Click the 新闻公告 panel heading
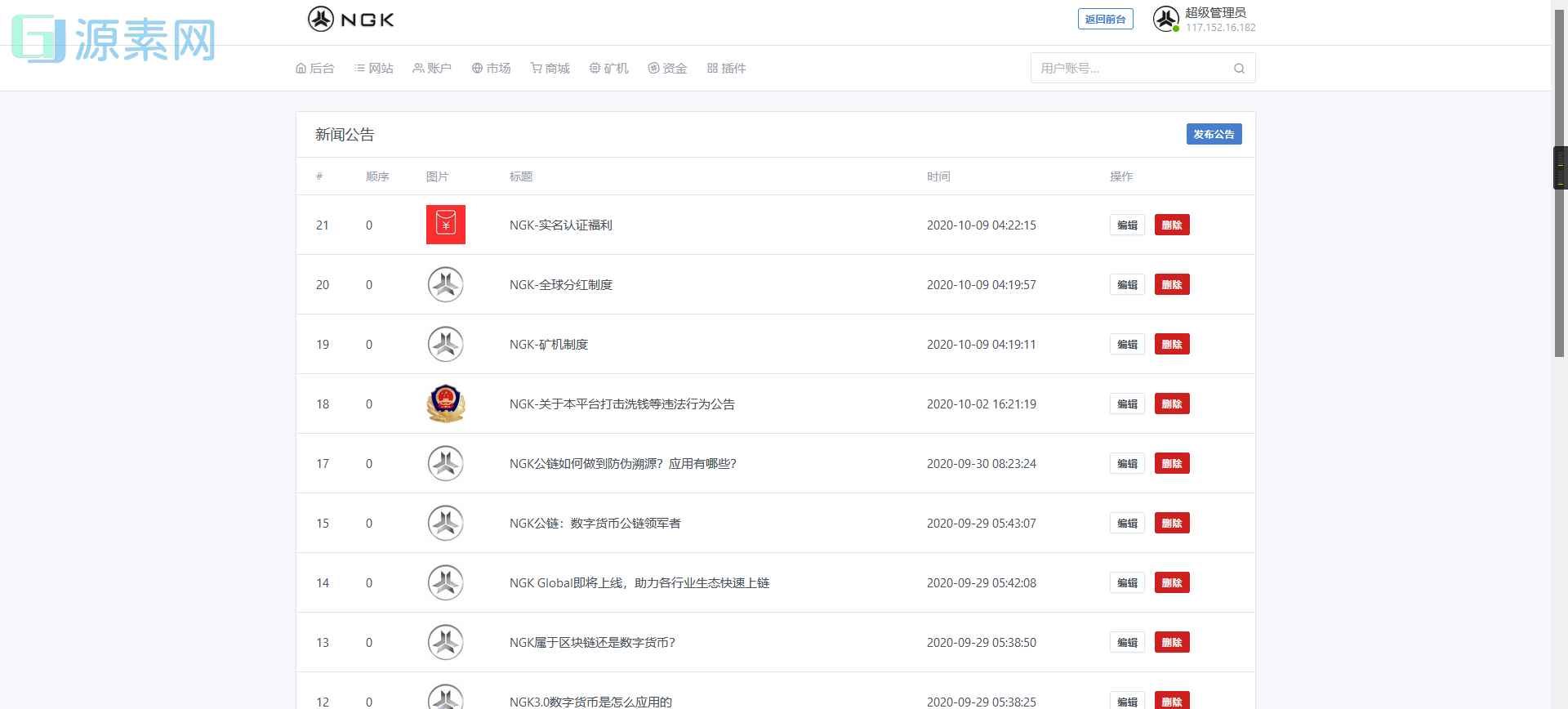Screen dimensions: 1568x709 click(x=345, y=135)
